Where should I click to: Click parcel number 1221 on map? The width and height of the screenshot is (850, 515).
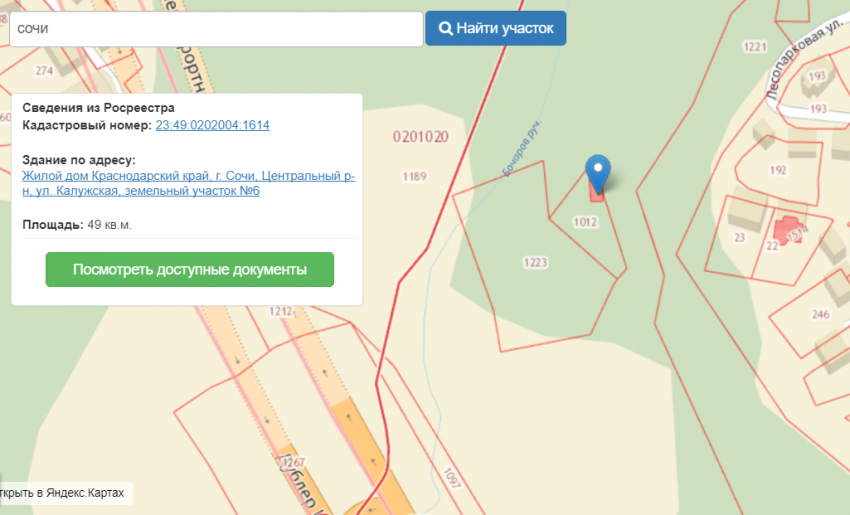(x=755, y=47)
